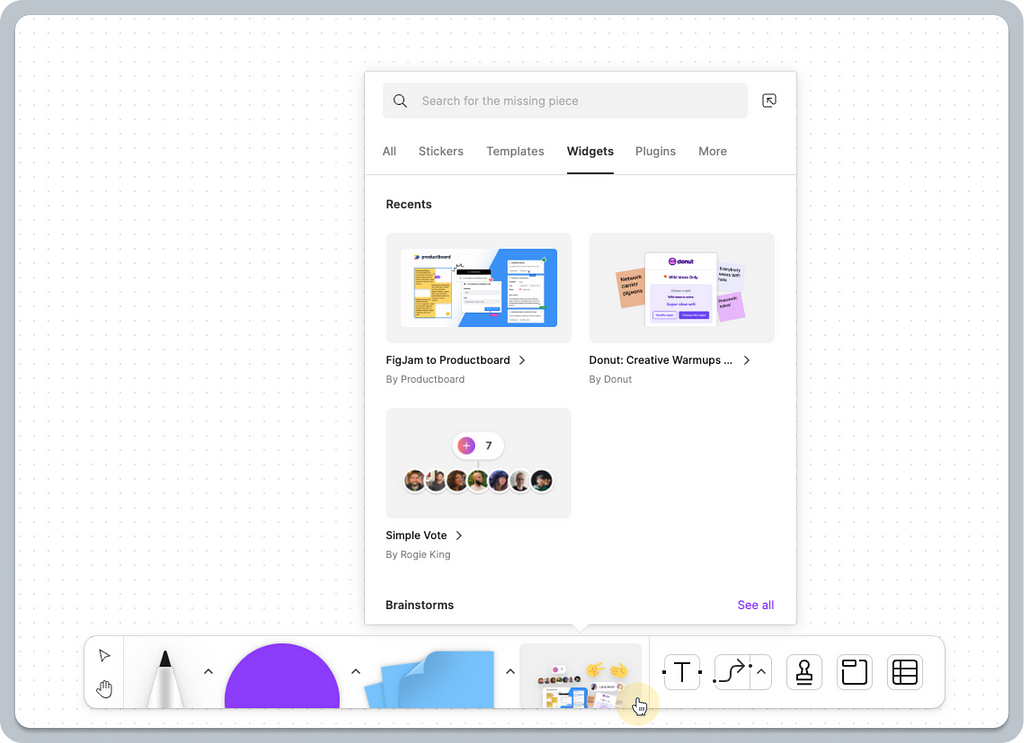Screen dimensions: 1024x743
Task: Open the Simple Vote widget thumbnail
Action: click(479, 463)
